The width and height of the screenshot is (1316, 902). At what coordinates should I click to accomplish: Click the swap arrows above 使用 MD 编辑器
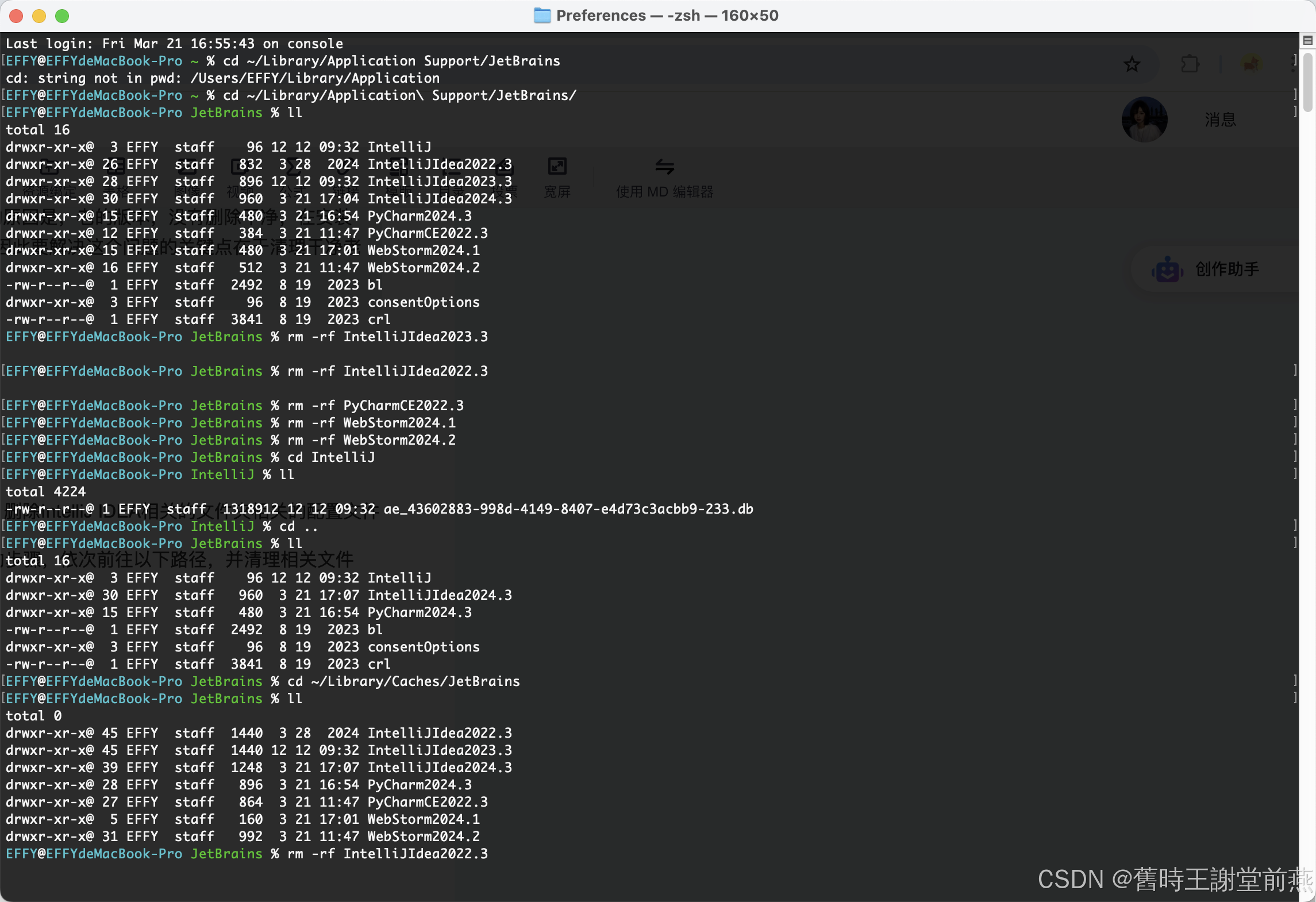point(664,167)
